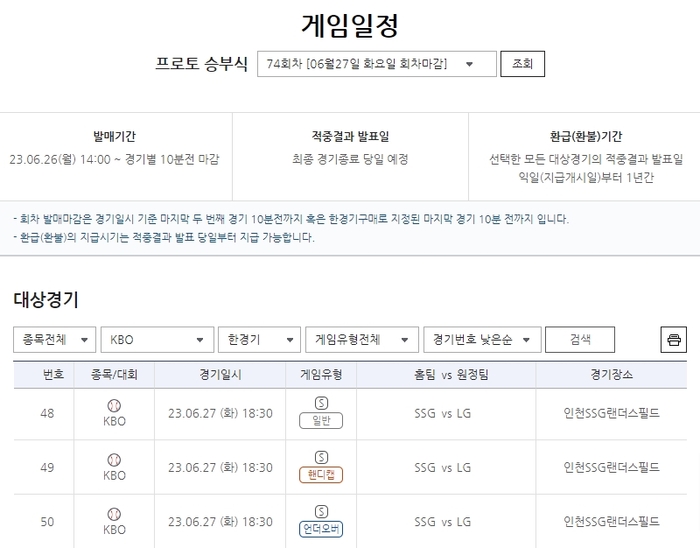Image resolution: width=700 pixels, height=548 pixels.
Task: Open the 74회차 round selection dropdown
Action: coord(376,64)
